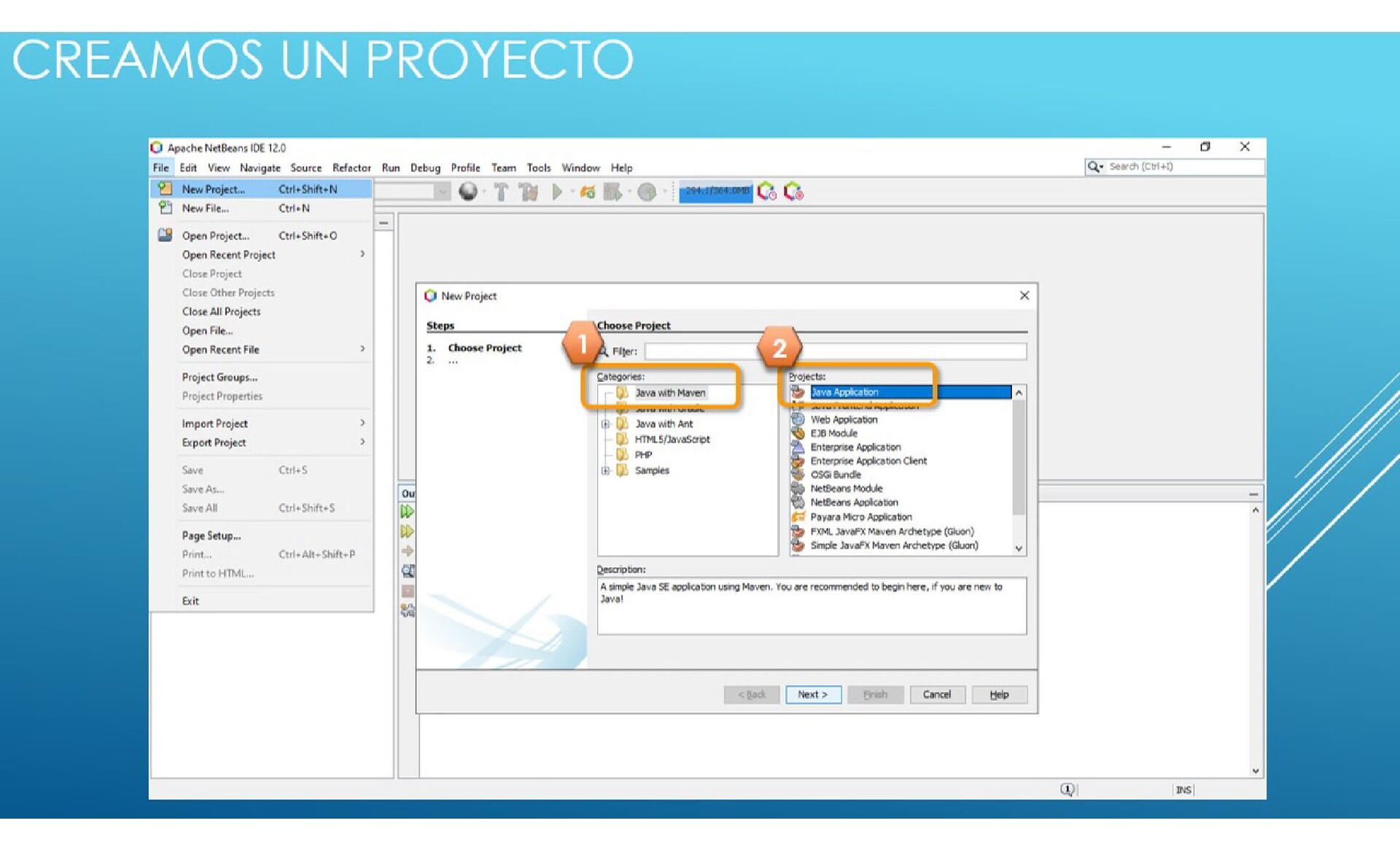The image size is (1400, 850).
Task: Click the Profile IDE icon with clock
Action: [766, 192]
